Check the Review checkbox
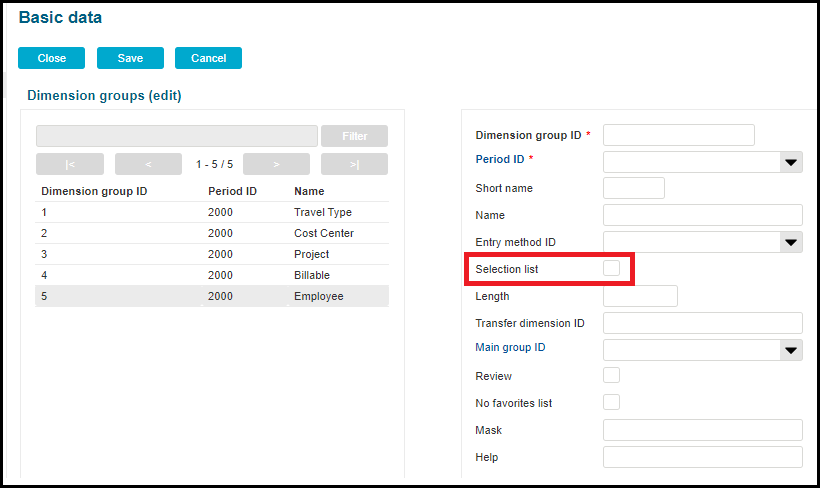This screenshot has width=820, height=488. pos(611,376)
